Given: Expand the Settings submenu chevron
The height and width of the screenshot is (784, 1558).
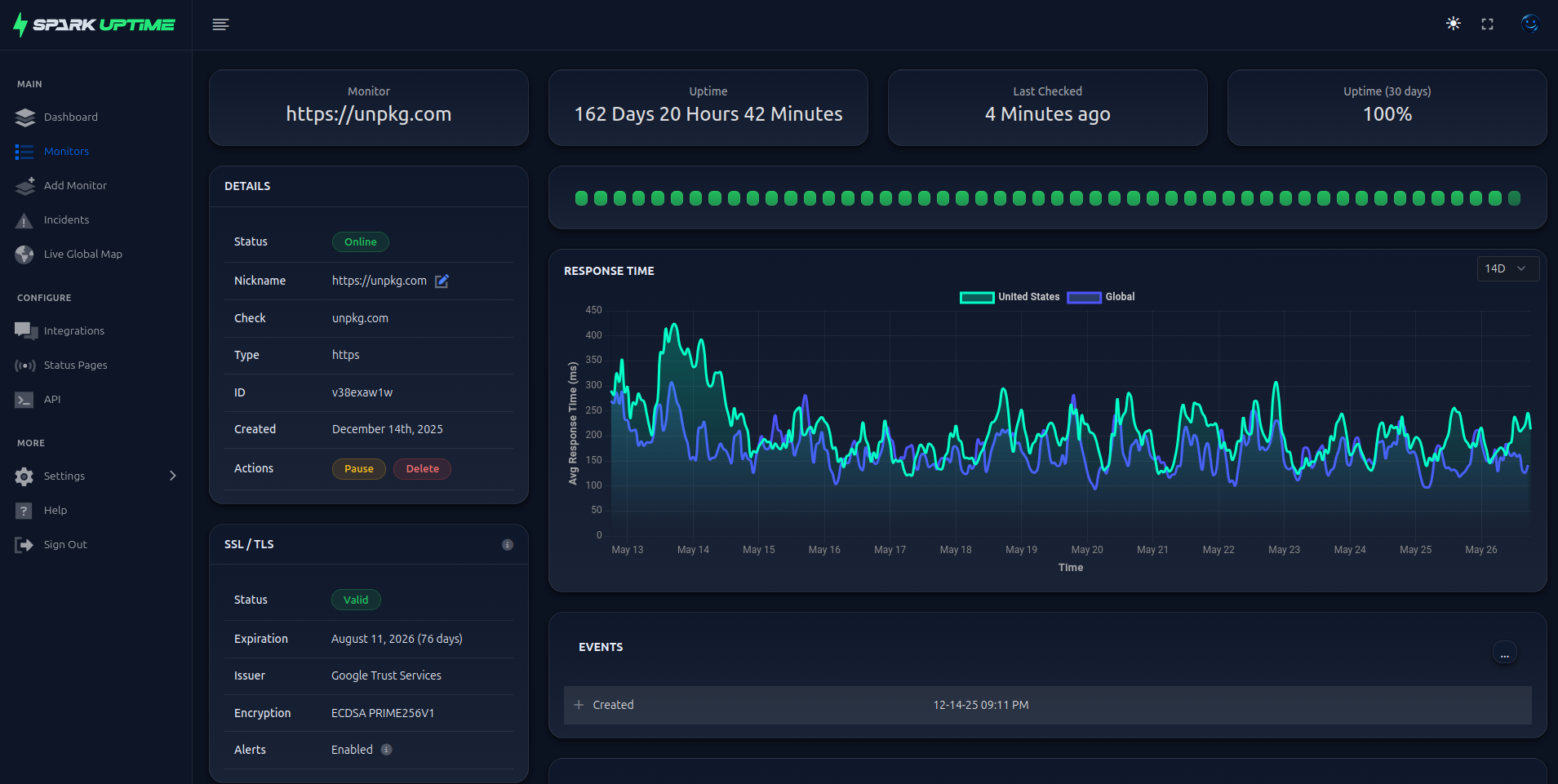Looking at the screenshot, I should tap(172, 476).
